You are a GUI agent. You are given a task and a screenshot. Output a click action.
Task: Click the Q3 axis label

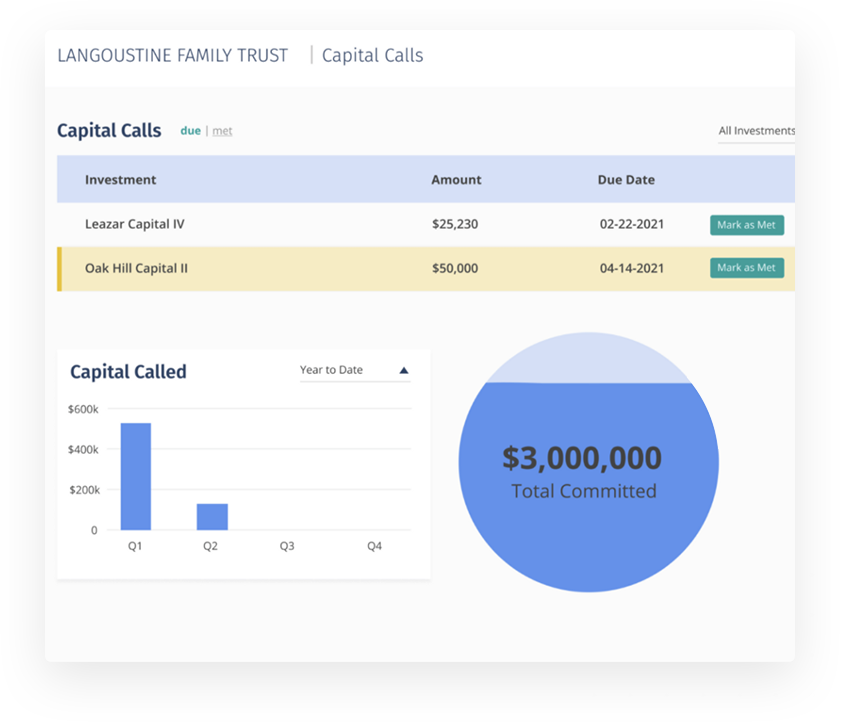287,546
